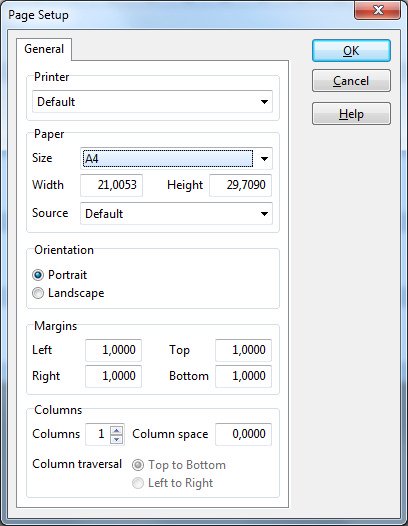Click the Cancel button
The height and width of the screenshot is (526, 408).
click(x=351, y=81)
